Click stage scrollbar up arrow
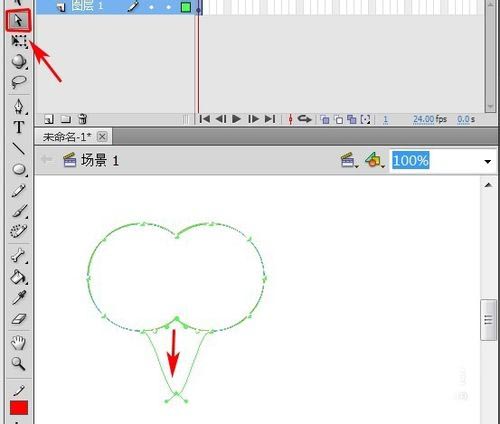 (488, 185)
